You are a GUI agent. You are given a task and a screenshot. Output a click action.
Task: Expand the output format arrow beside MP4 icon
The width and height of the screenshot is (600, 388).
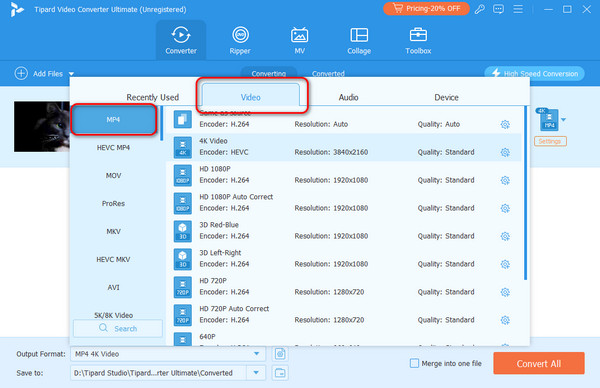point(563,120)
